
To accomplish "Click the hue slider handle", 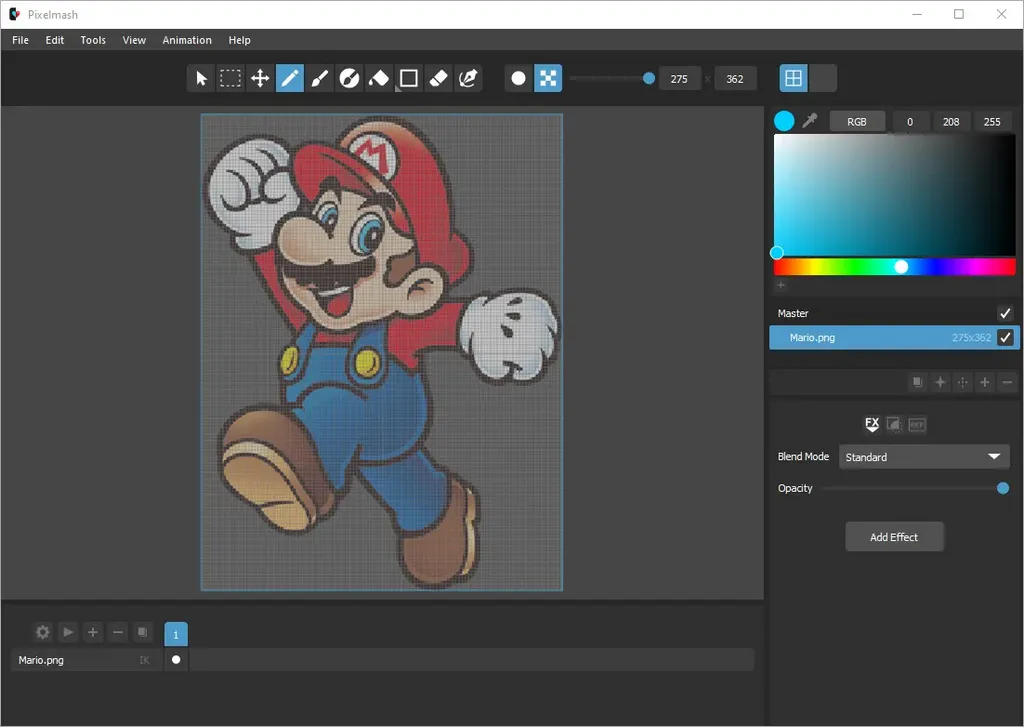I will [x=901, y=267].
